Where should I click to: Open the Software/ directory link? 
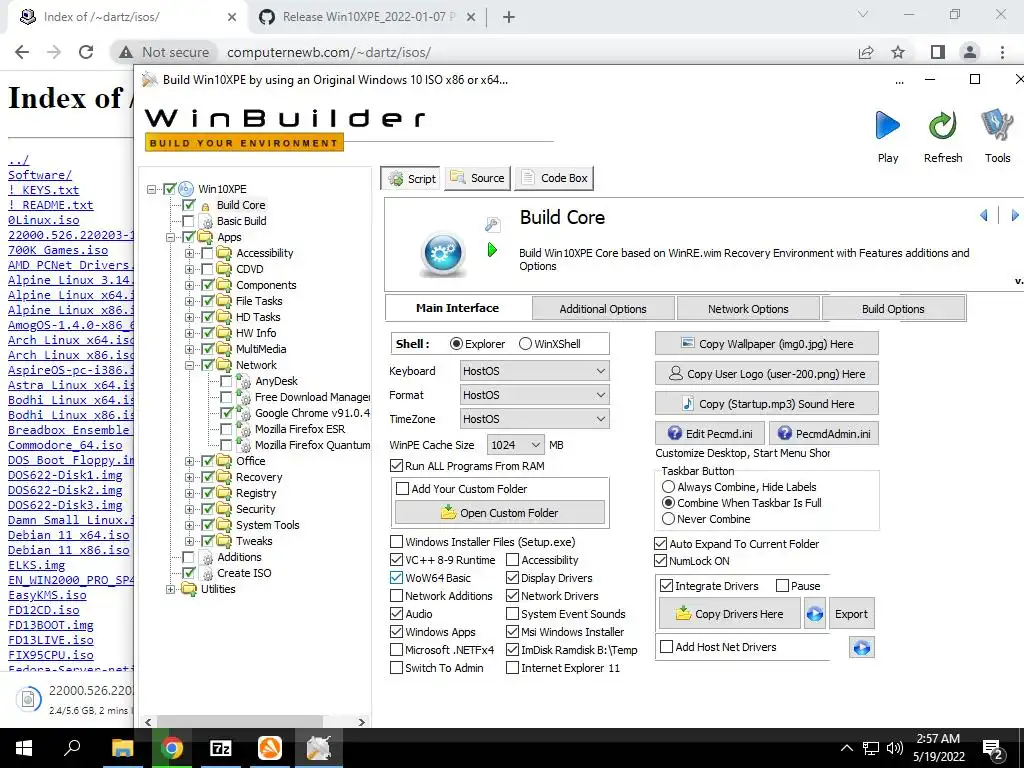(40, 175)
